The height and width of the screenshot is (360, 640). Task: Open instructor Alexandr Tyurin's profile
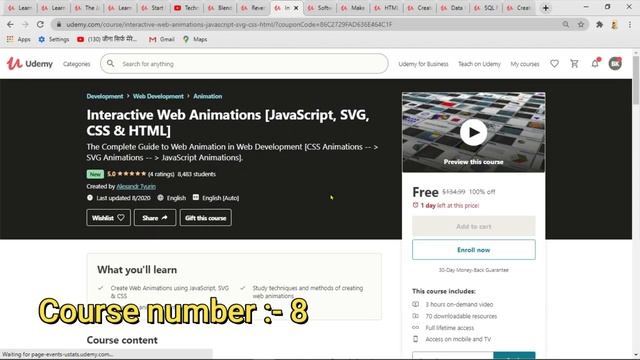click(136, 186)
